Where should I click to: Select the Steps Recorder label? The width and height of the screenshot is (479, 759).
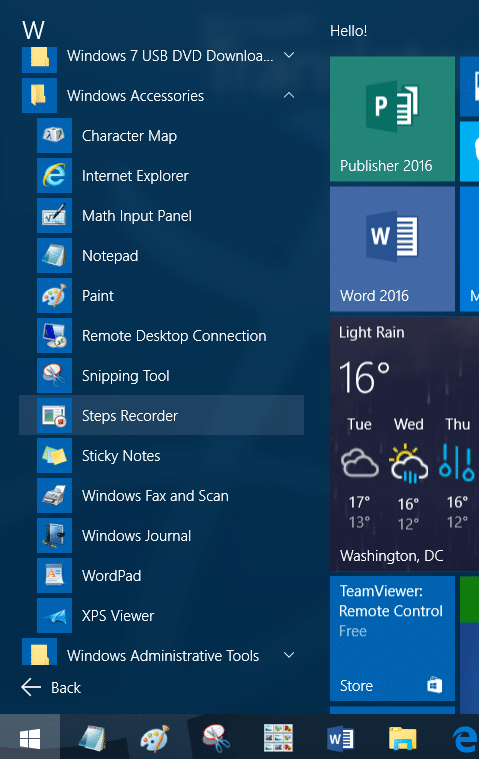(130, 416)
